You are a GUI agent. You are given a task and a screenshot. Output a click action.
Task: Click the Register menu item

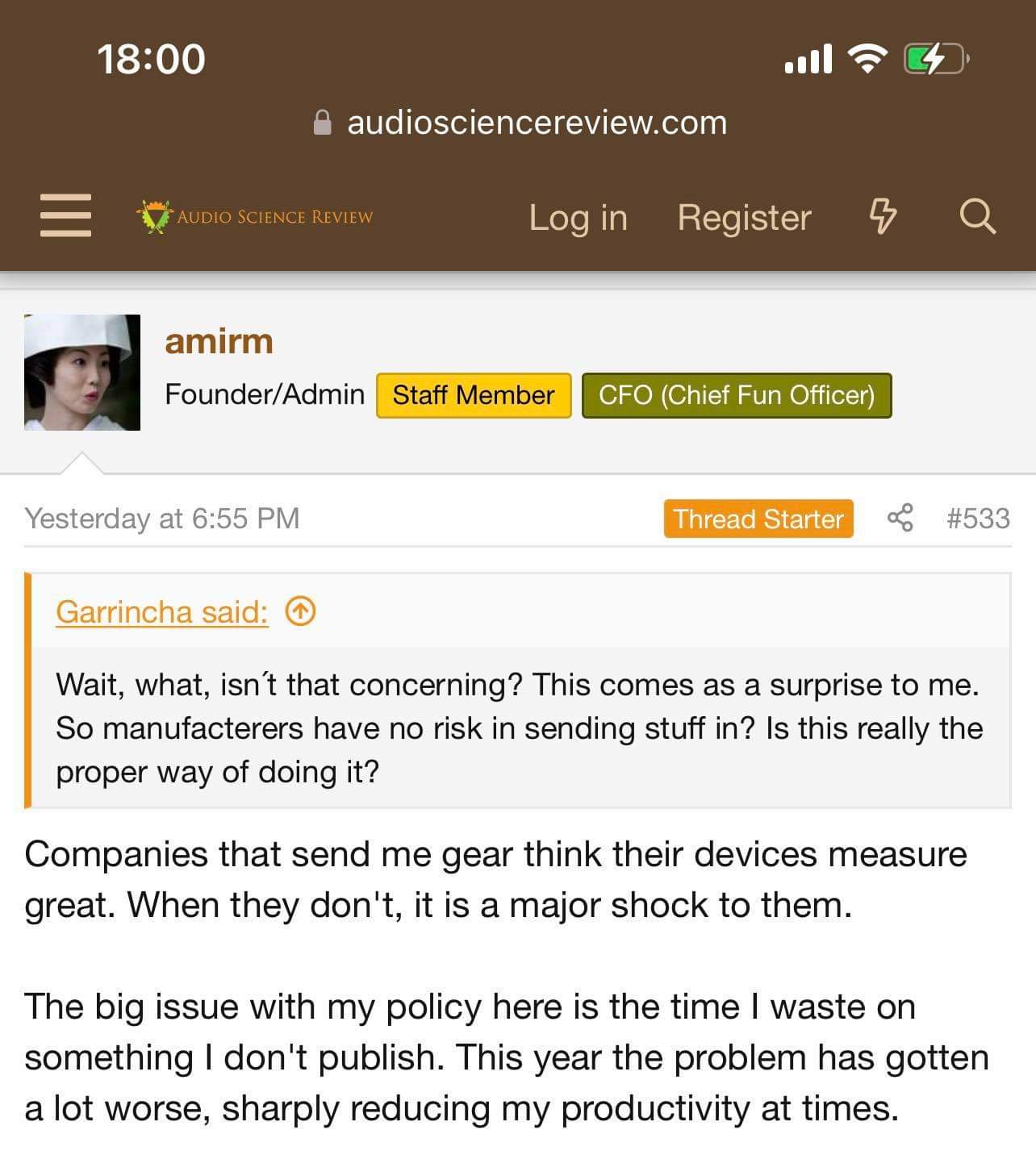(744, 217)
